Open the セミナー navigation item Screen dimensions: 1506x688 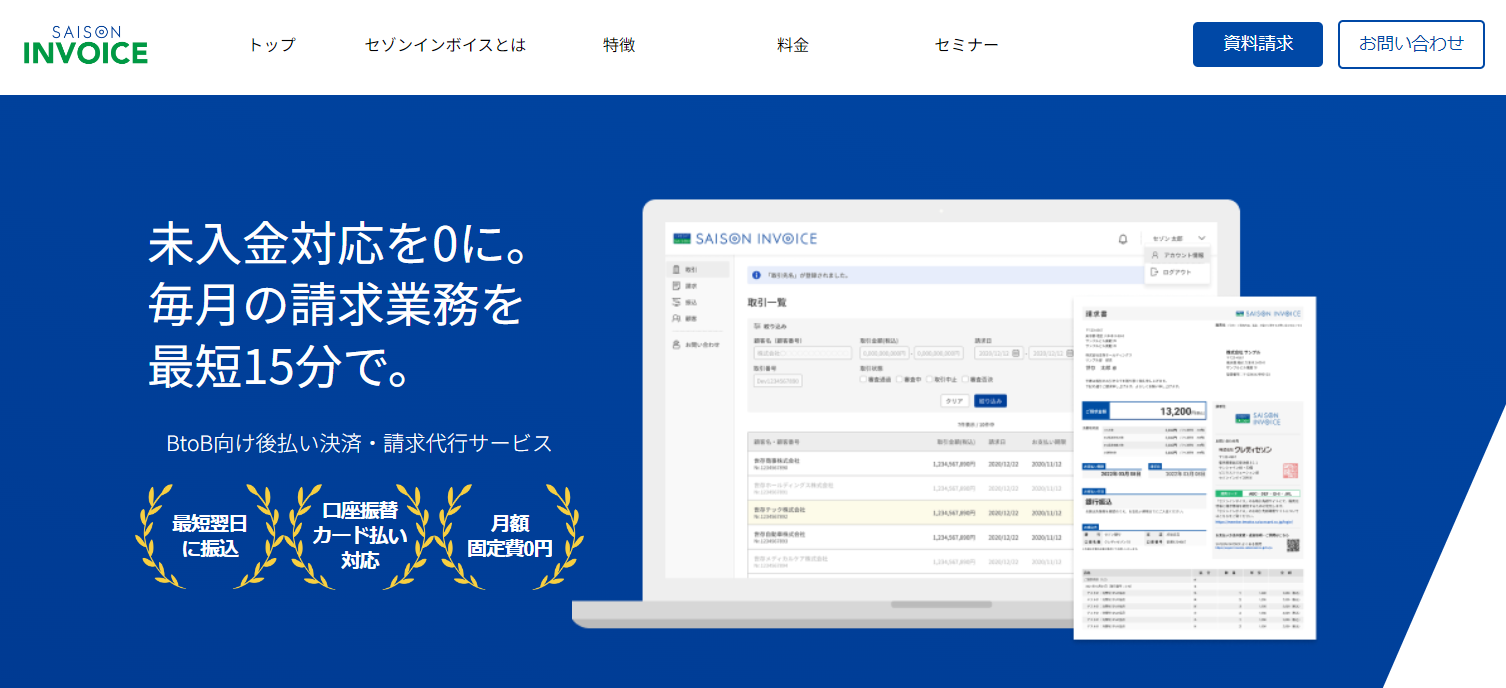tap(966, 45)
